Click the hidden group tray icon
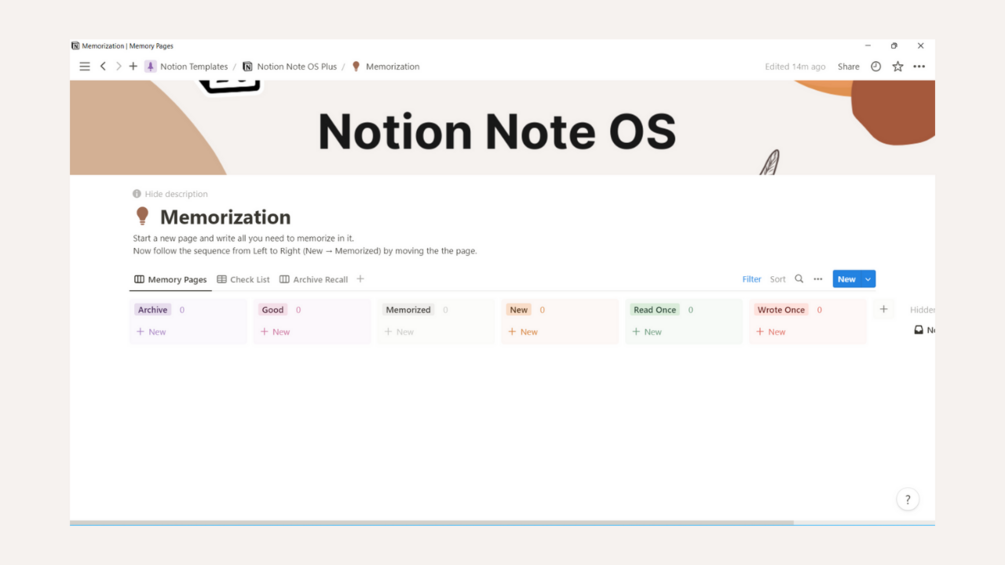The image size is (1005, 565). pyautogui.click(x=918, y=330)
